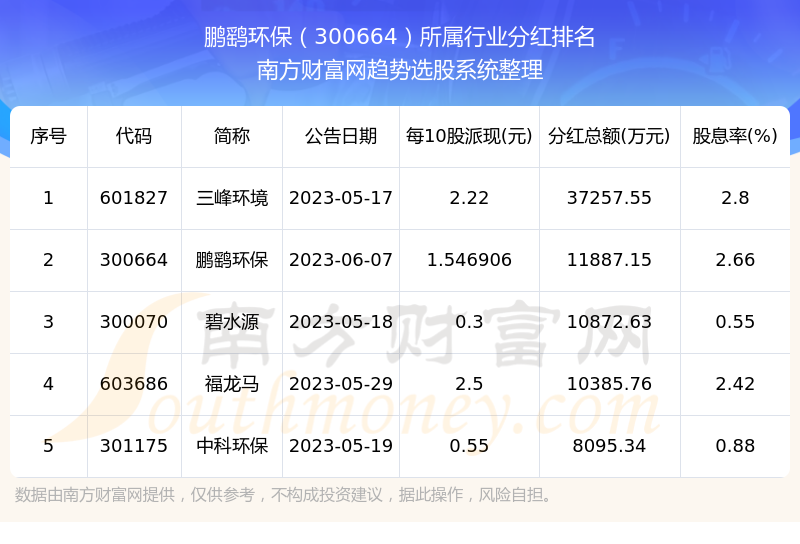Viewport: 800px width, 544px height.
Task: Click the 碧水源 stock name
Action: click(232, 322)
